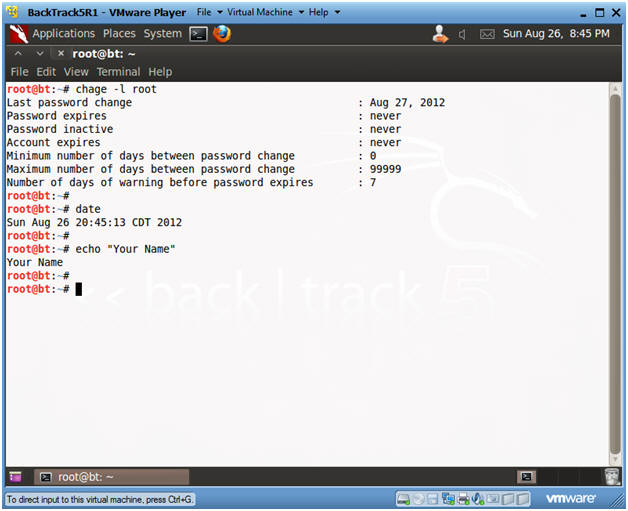Click the 'Number of days of warning' line
Screen dimensions: 628x511
[191, 183]
